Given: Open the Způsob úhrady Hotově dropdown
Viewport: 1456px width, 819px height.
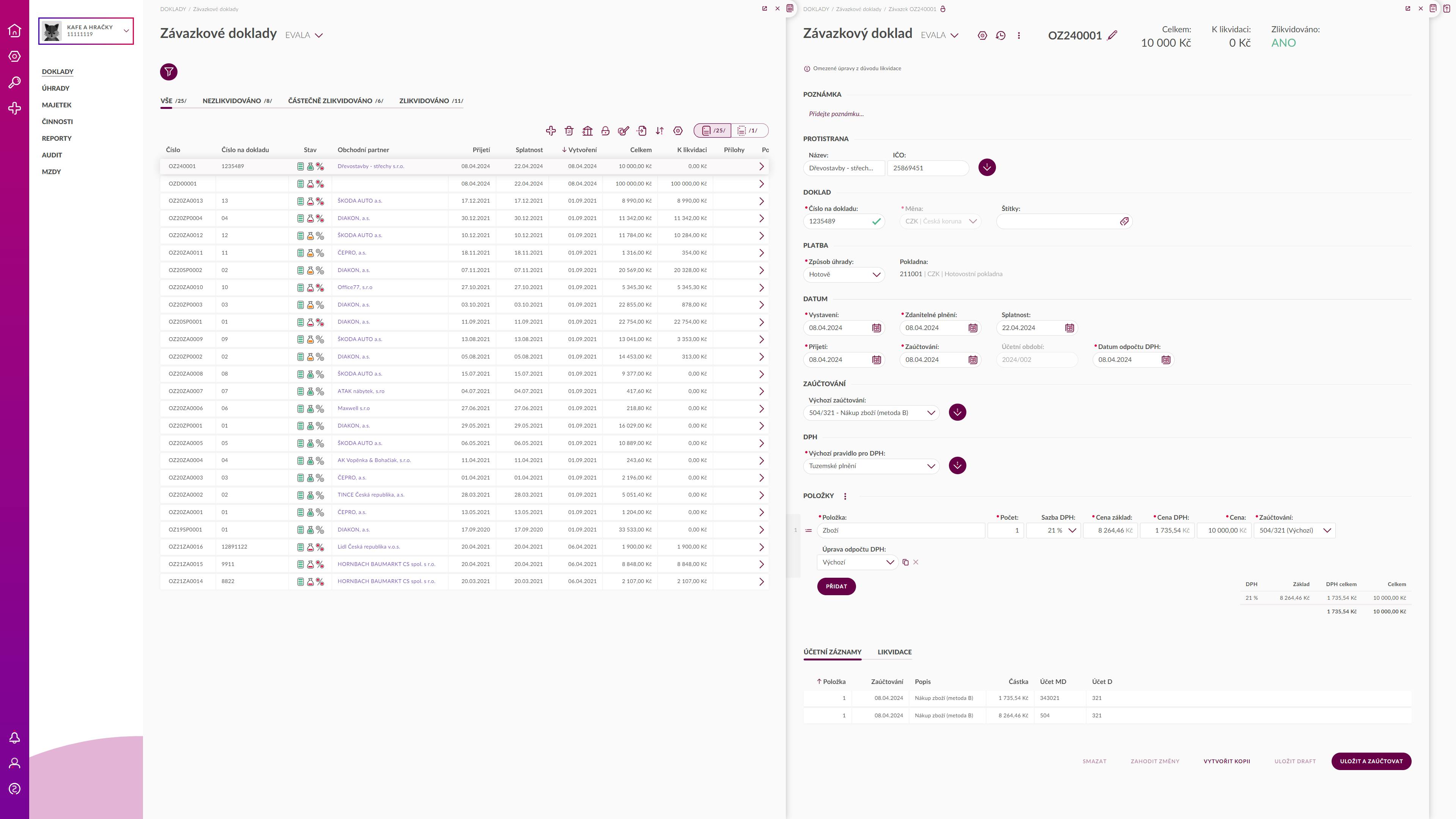Looking at the screenshot, I should click(x=844, y=275).
